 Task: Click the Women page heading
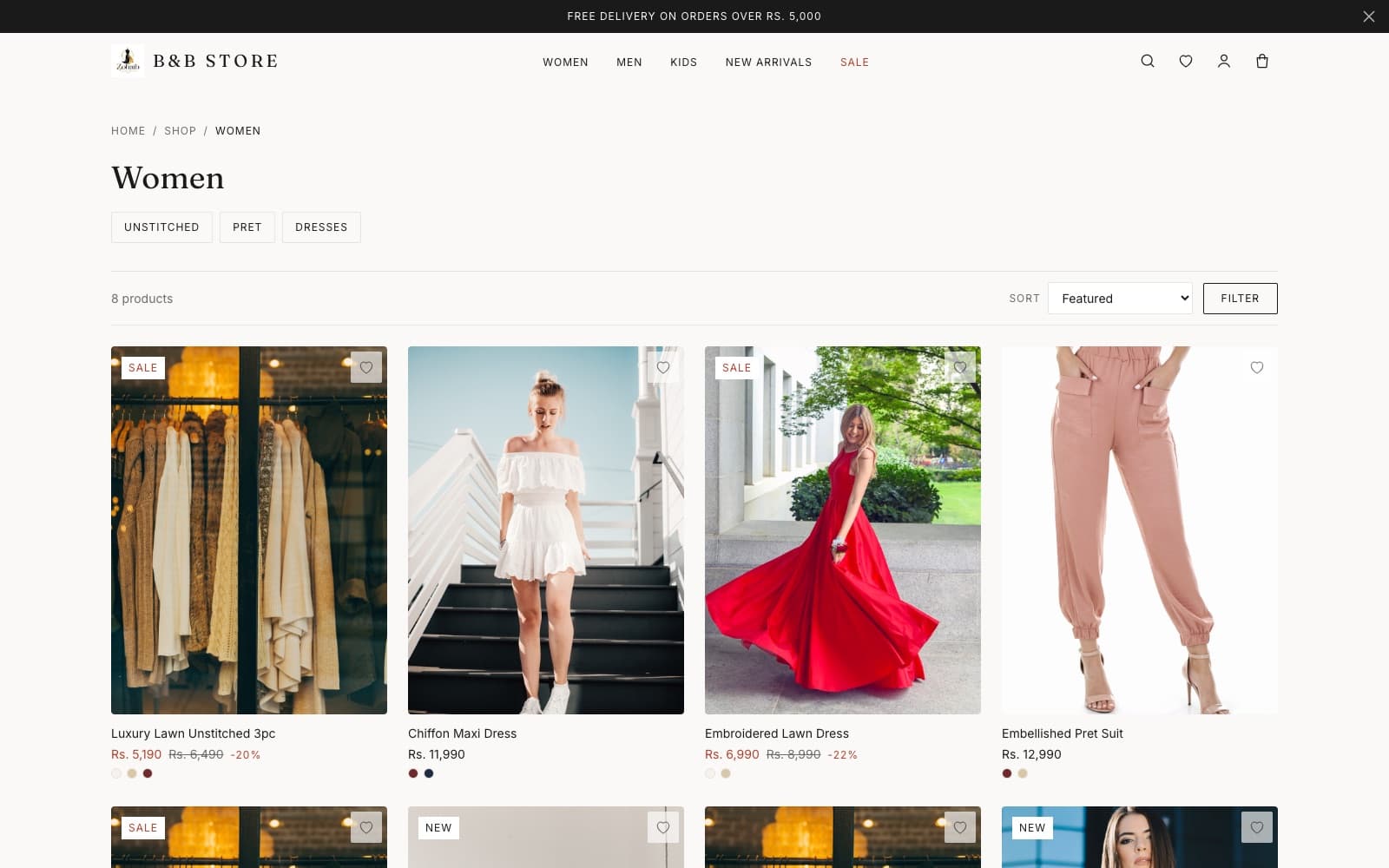168,178
